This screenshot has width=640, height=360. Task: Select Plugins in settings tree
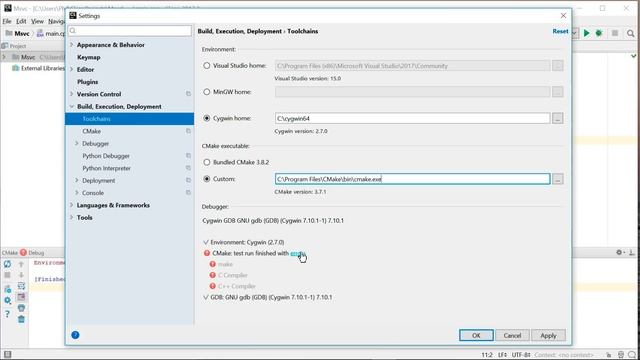tap(87, 82)
